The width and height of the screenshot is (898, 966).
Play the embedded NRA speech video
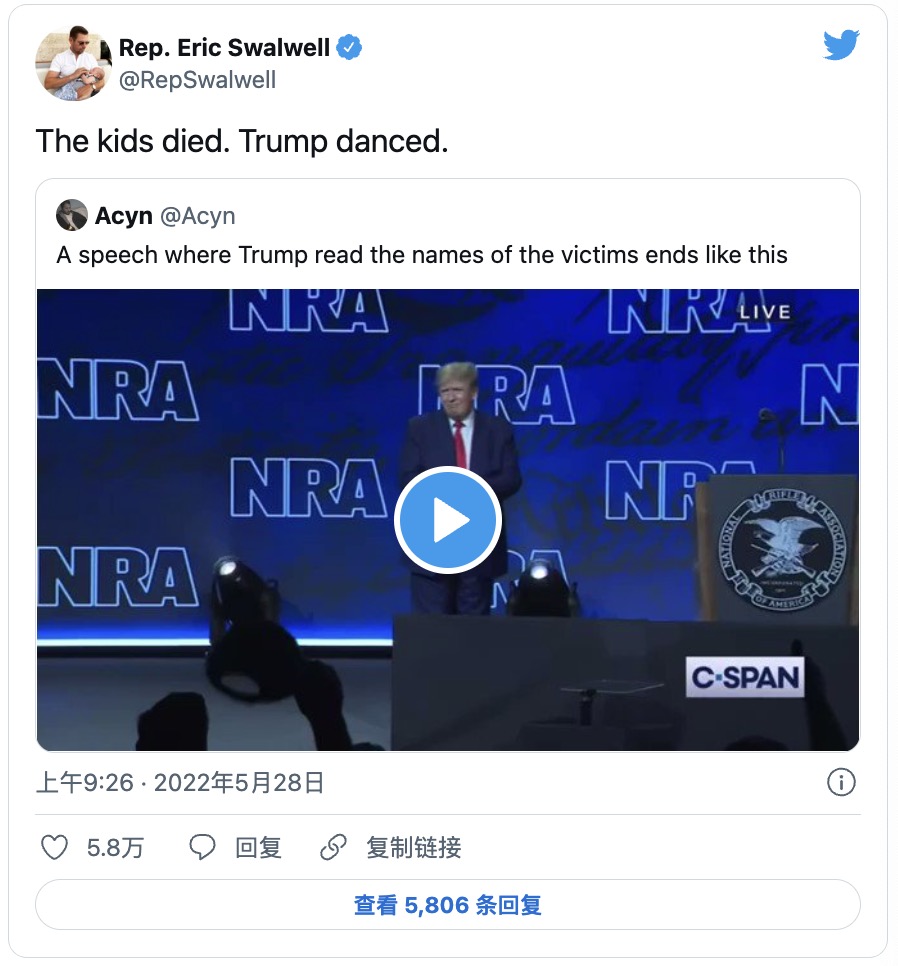tap(447, 520)
